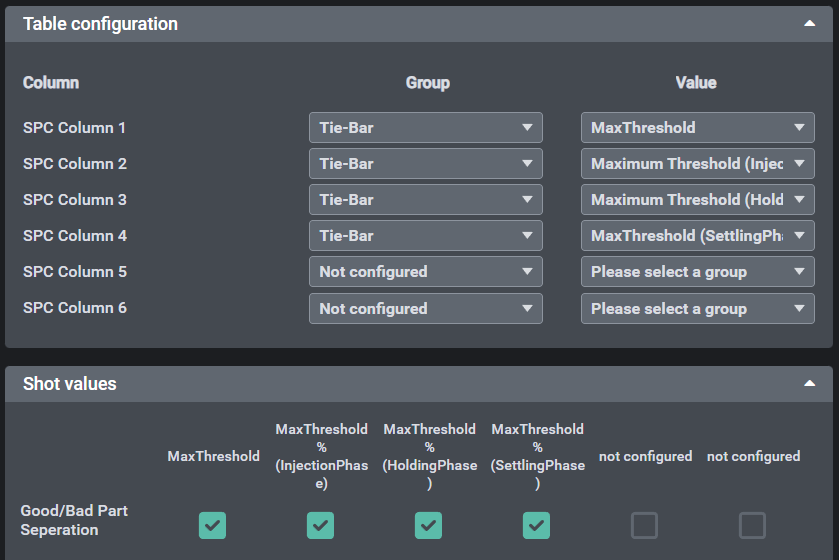The image size is (839, 560).
Task: Check the first not configured checkbox
Action: coord(644,525)
